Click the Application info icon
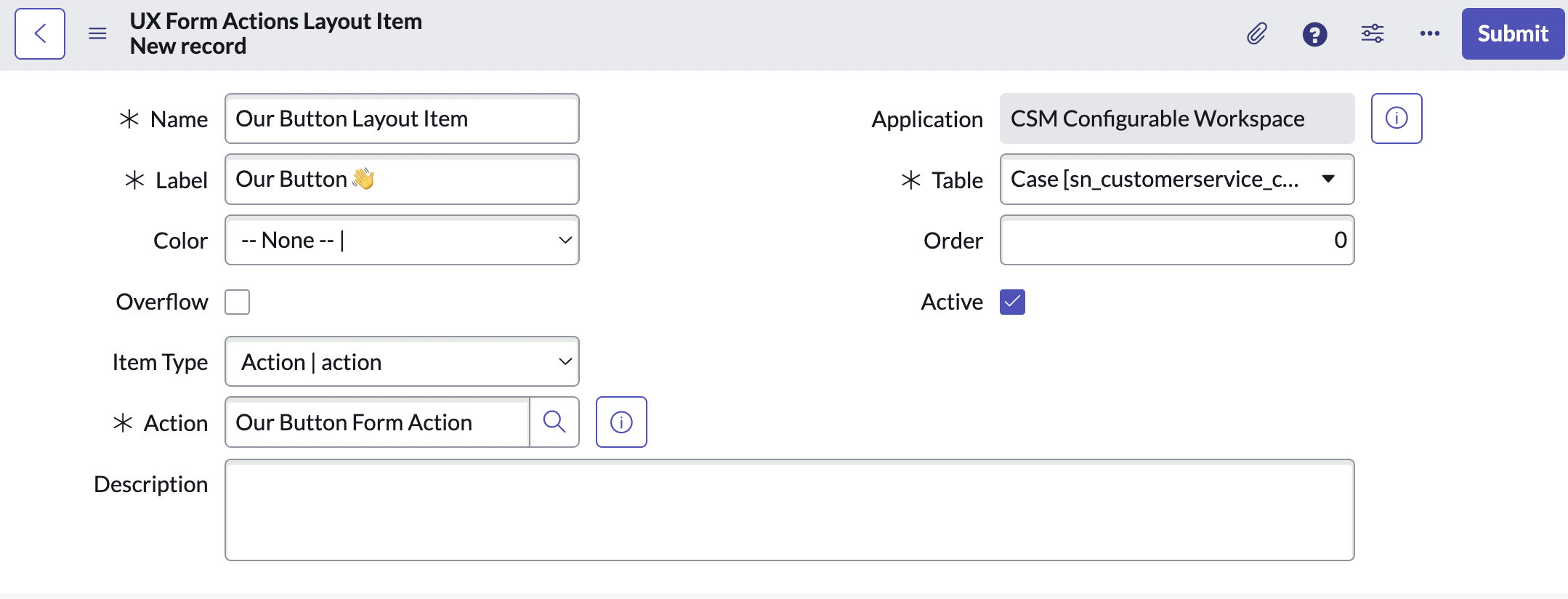Screen dimensions: 1568x599 coord(1396,118)
